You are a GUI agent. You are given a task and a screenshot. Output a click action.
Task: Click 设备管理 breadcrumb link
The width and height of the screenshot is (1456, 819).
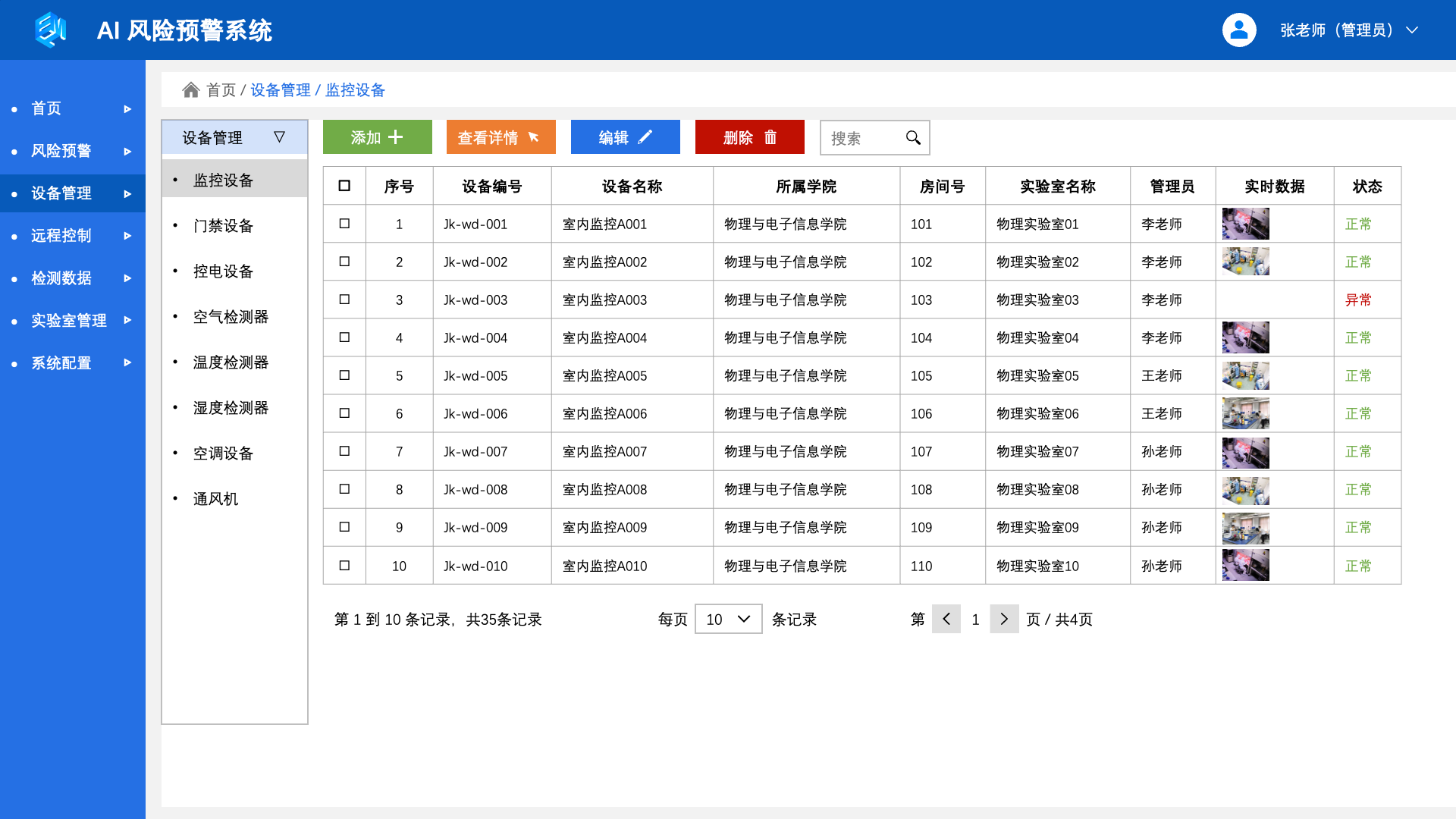pos(280,90)
